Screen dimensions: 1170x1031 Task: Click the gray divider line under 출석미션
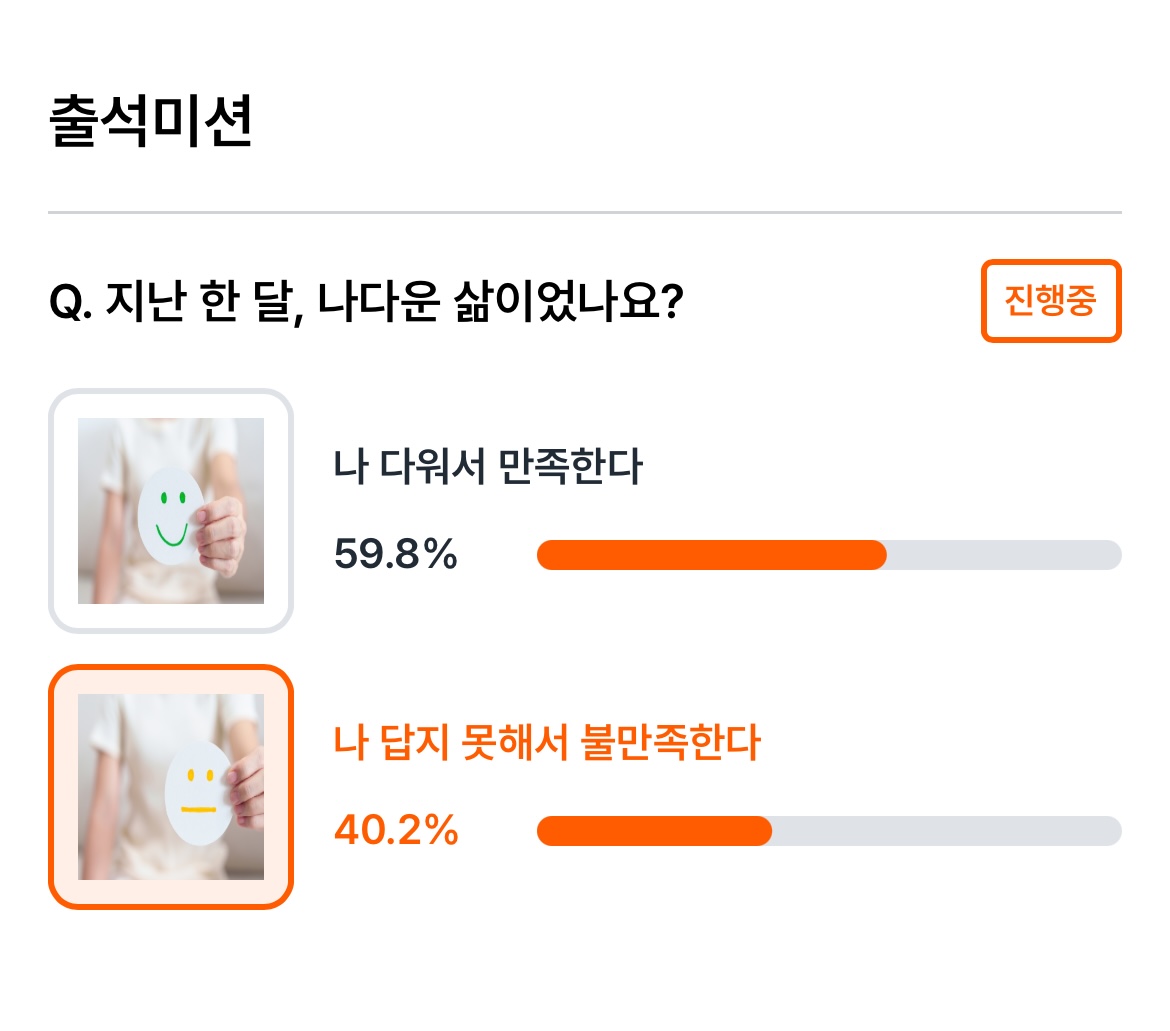click(x=585, y=213)
